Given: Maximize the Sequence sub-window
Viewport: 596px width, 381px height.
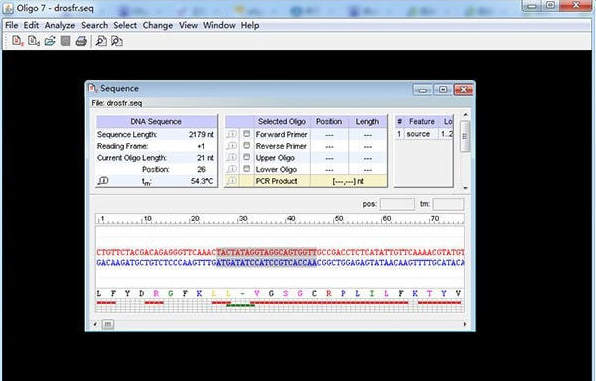Looking at the screenshot, I should [x=442, y=90].
